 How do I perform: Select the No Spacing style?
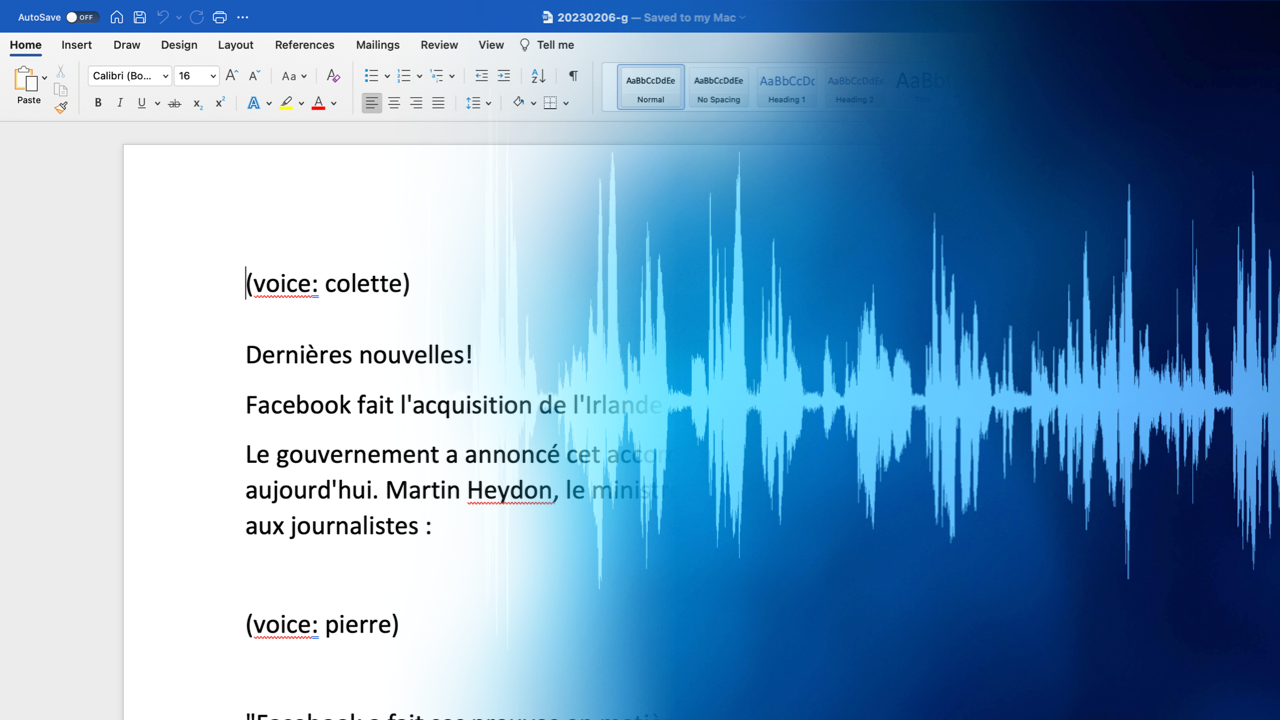click(718, 87)
